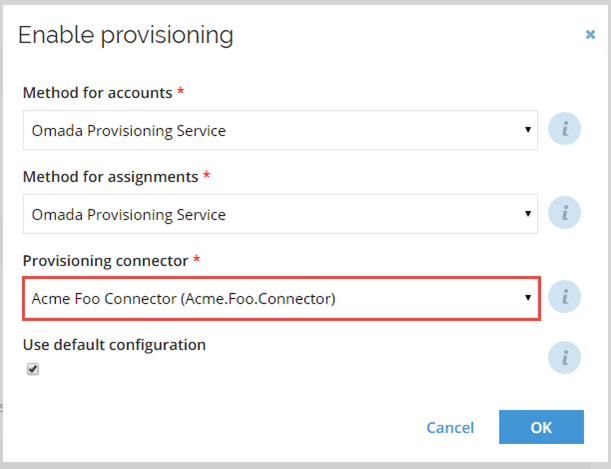This screenshot has height=469, width=611.
Task: Uncheck the Use default configuration checkbox
Action: [33, 369]
